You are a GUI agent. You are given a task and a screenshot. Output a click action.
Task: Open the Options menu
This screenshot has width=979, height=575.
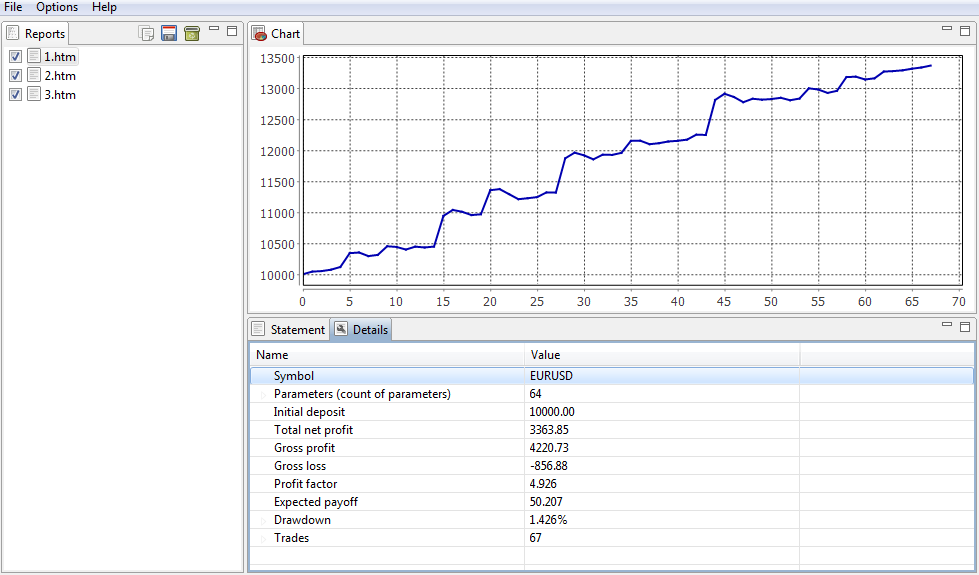click(57, 7)
